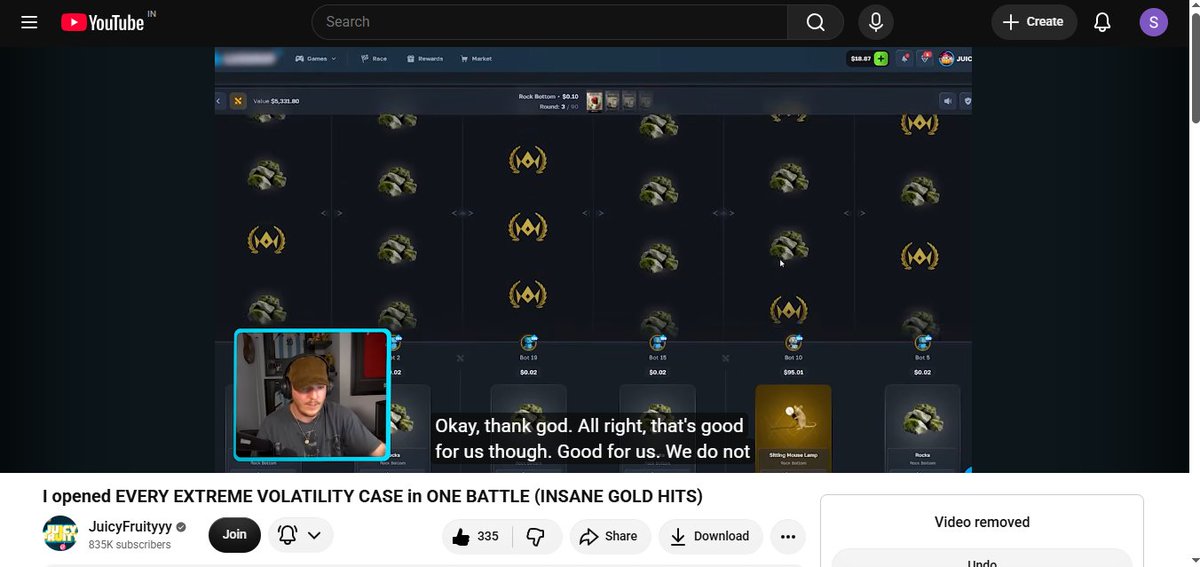The height and width of the screenshot is (567, 1200).
Task: Click Bot 5 avatar
Action: click(922, 343)
